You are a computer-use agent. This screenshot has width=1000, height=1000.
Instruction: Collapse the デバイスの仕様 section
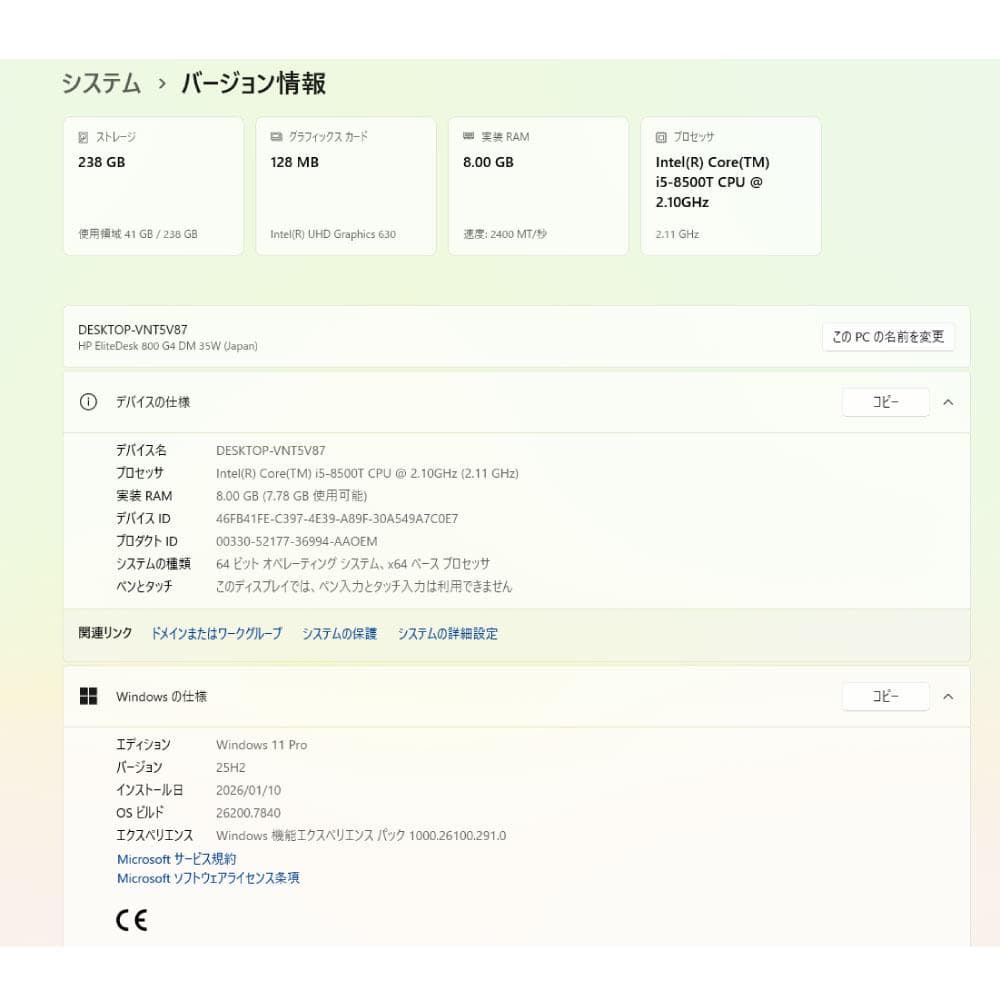tap(948, 402)
